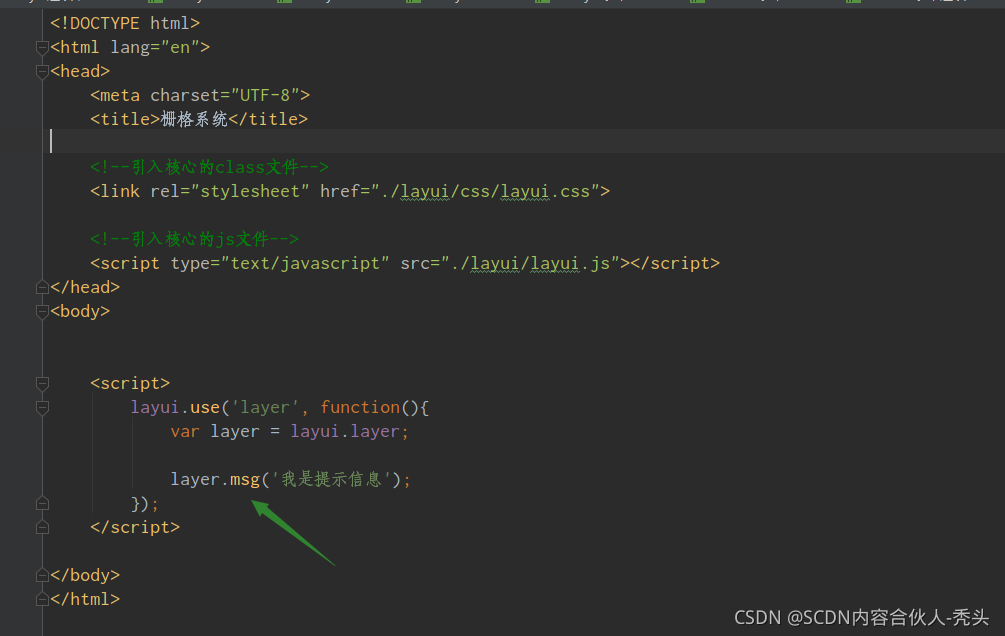The width and height of the screenshot is (1005, 636).
Task: Click the fold end marker beside </html>
Action: (42, 599)
